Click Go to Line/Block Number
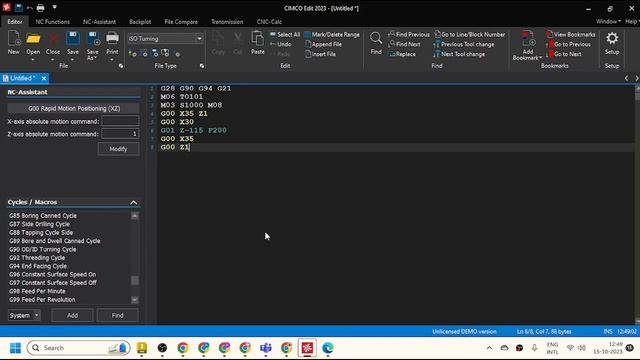 pos(470,35)
